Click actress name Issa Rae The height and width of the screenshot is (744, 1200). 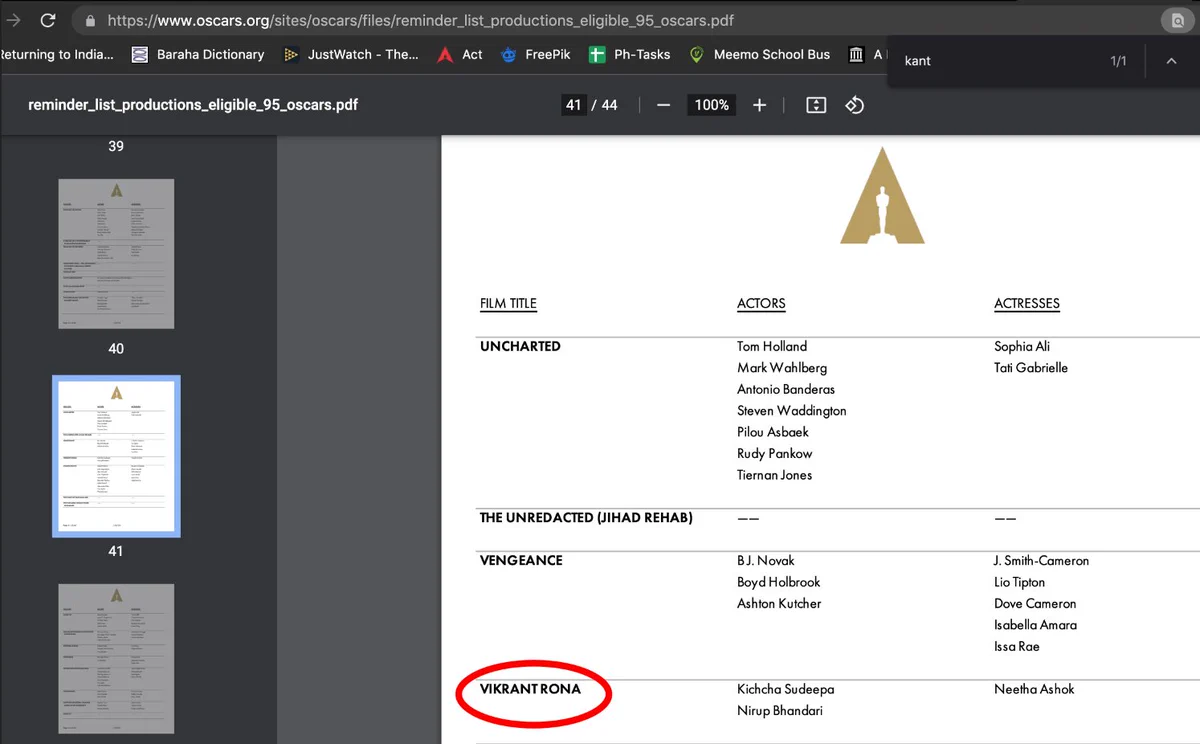coord(1017,647)
